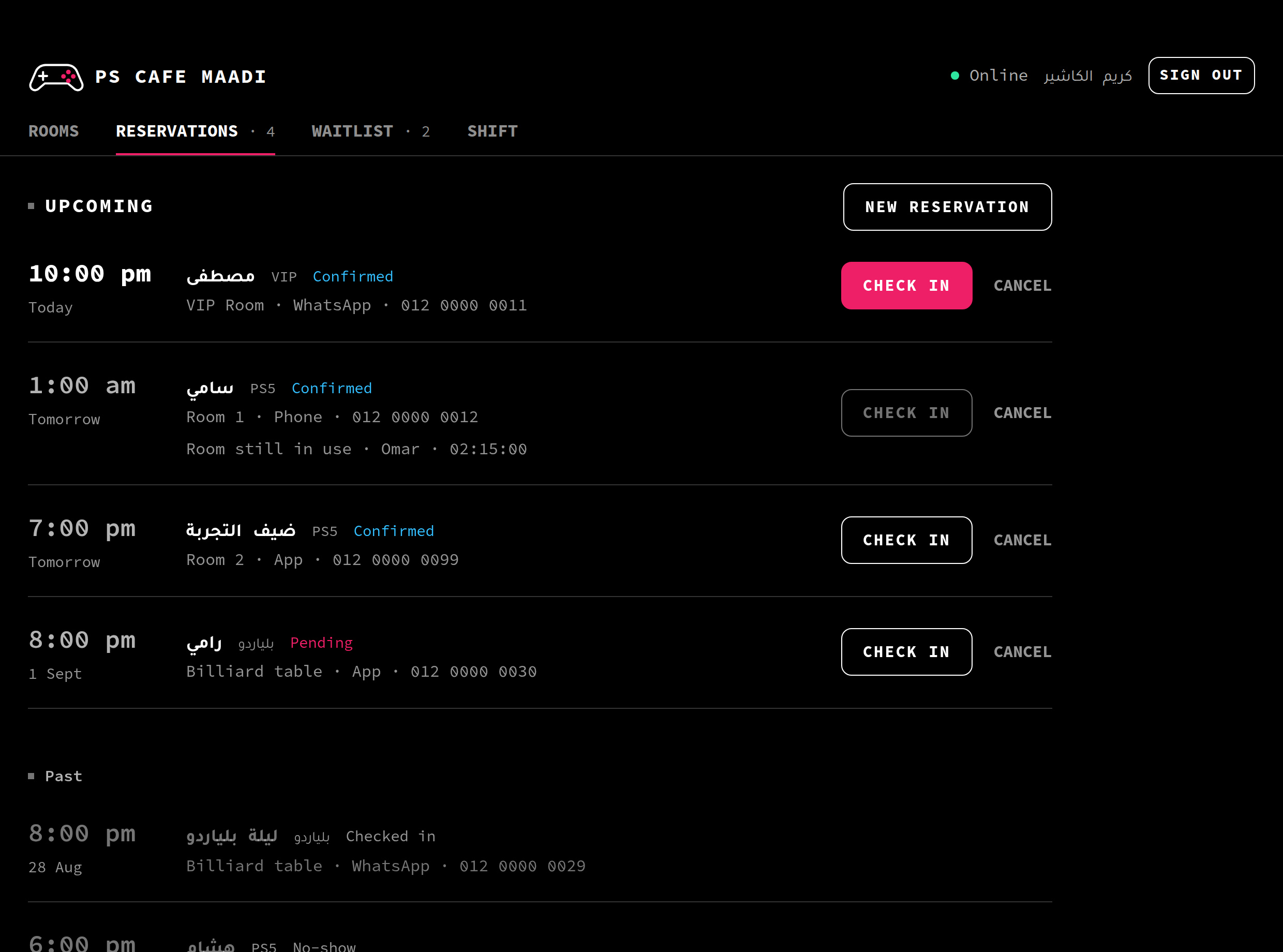Go to the Shift tab
The height and width of the screenshot is (952, 1283).
pyautogui.click(x=493, y=131)
